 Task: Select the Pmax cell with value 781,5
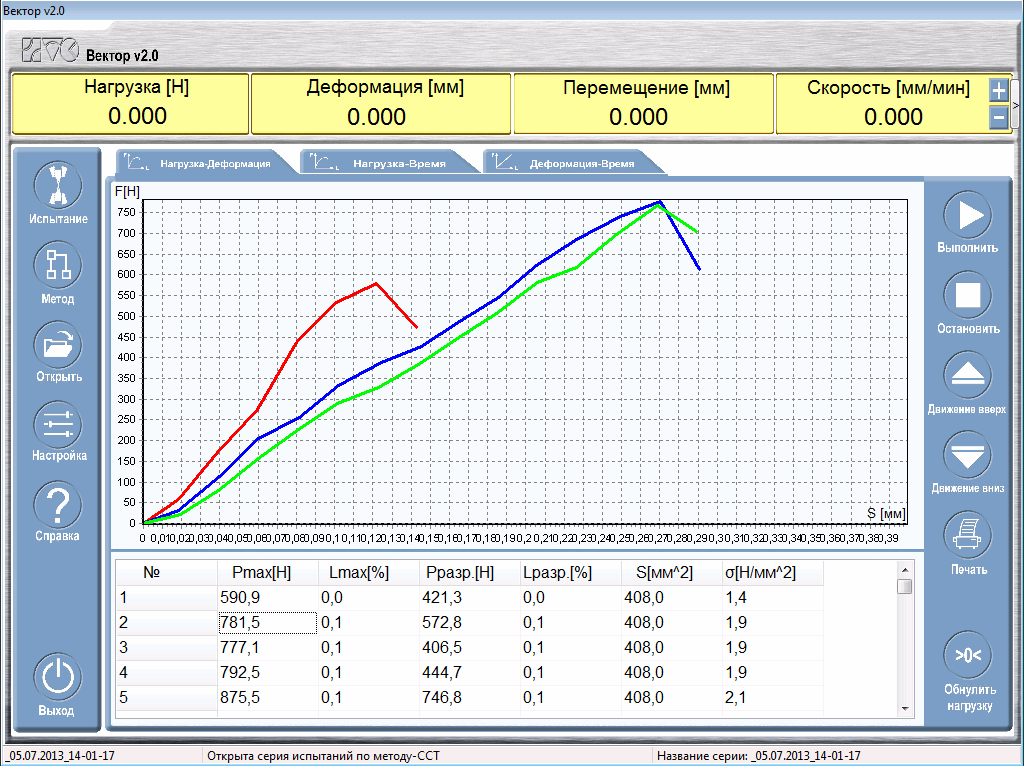tap(268, 622)
